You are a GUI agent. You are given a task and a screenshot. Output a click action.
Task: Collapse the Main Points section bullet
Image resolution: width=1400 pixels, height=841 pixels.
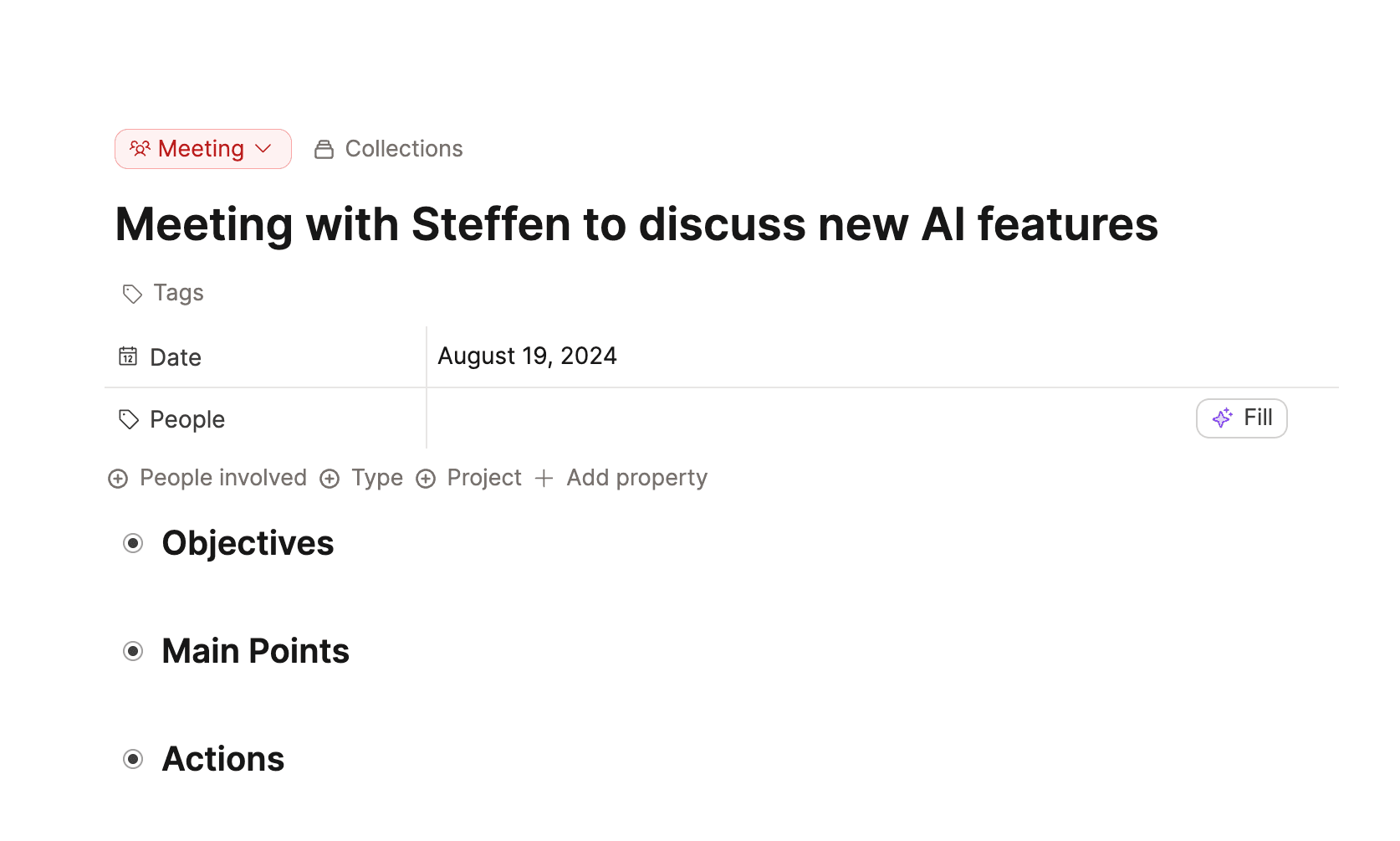(x=133, y=651)
